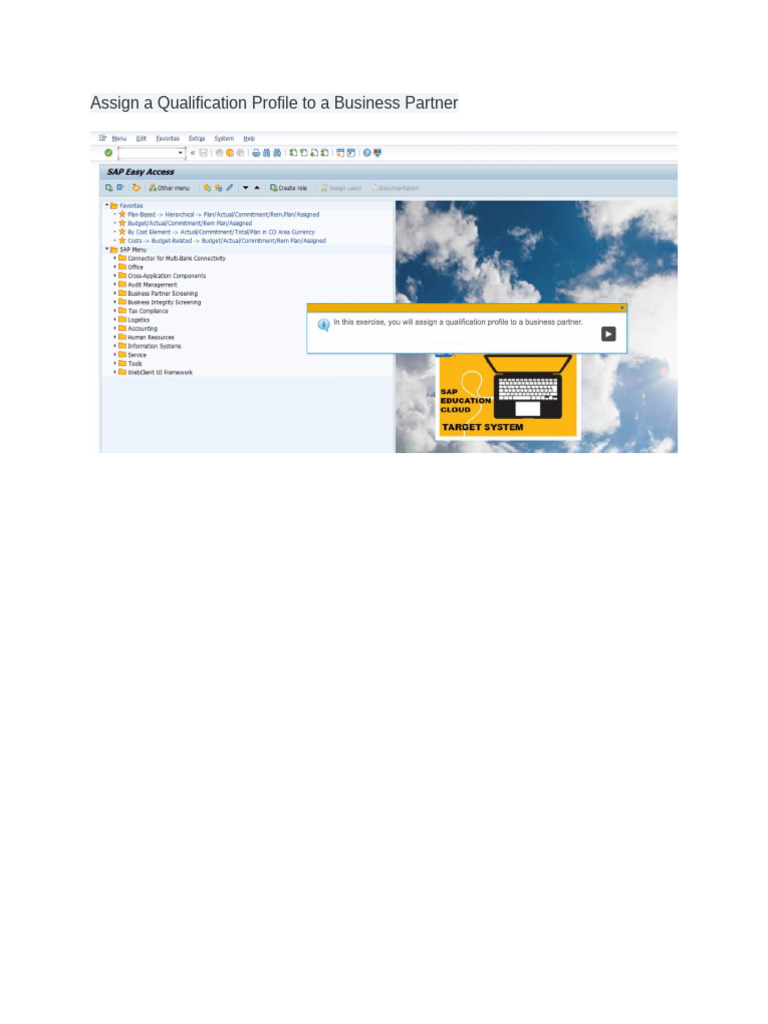Image resolution: width=768 pixels, height=1024 pixels.
Task: Click the Documentation button
Action: (x=395, y=188)
